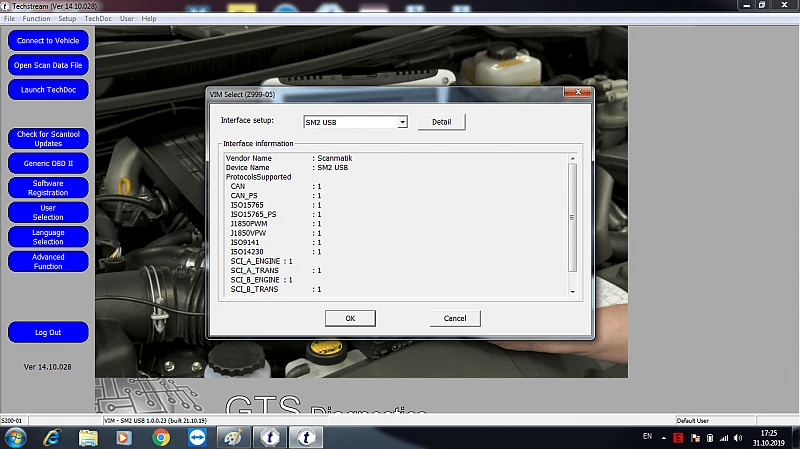800x449 pixels.
Task: Open Paint application in taskbar
Action: [x=233, y=438]
